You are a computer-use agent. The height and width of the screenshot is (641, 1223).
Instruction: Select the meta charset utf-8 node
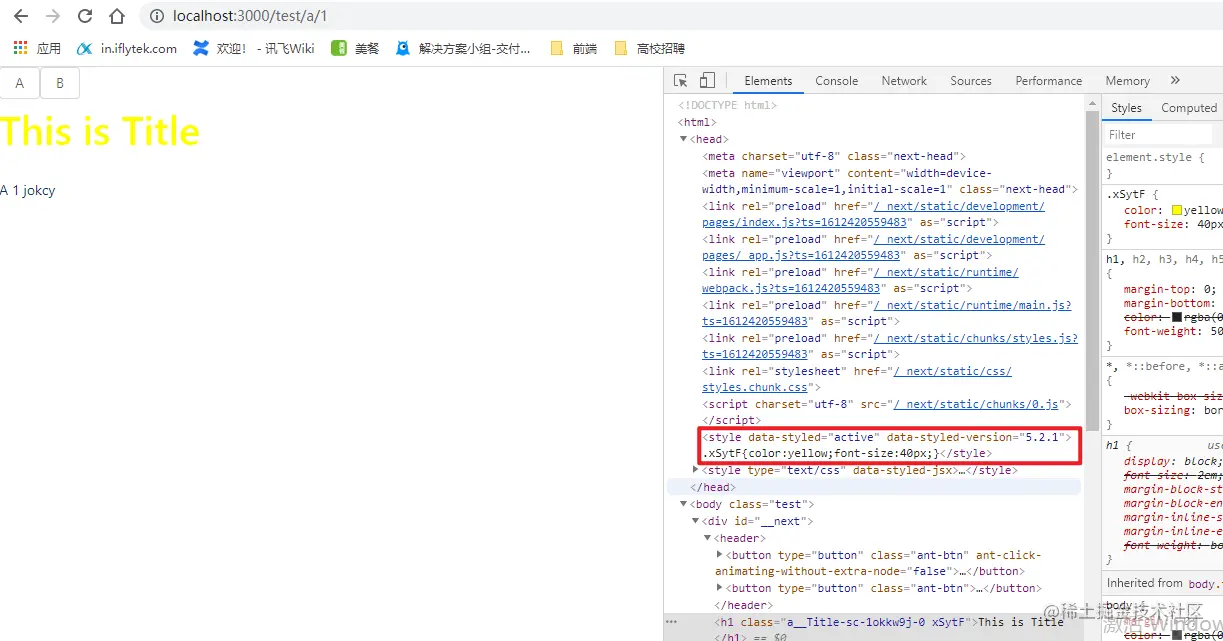coord(835,156)
